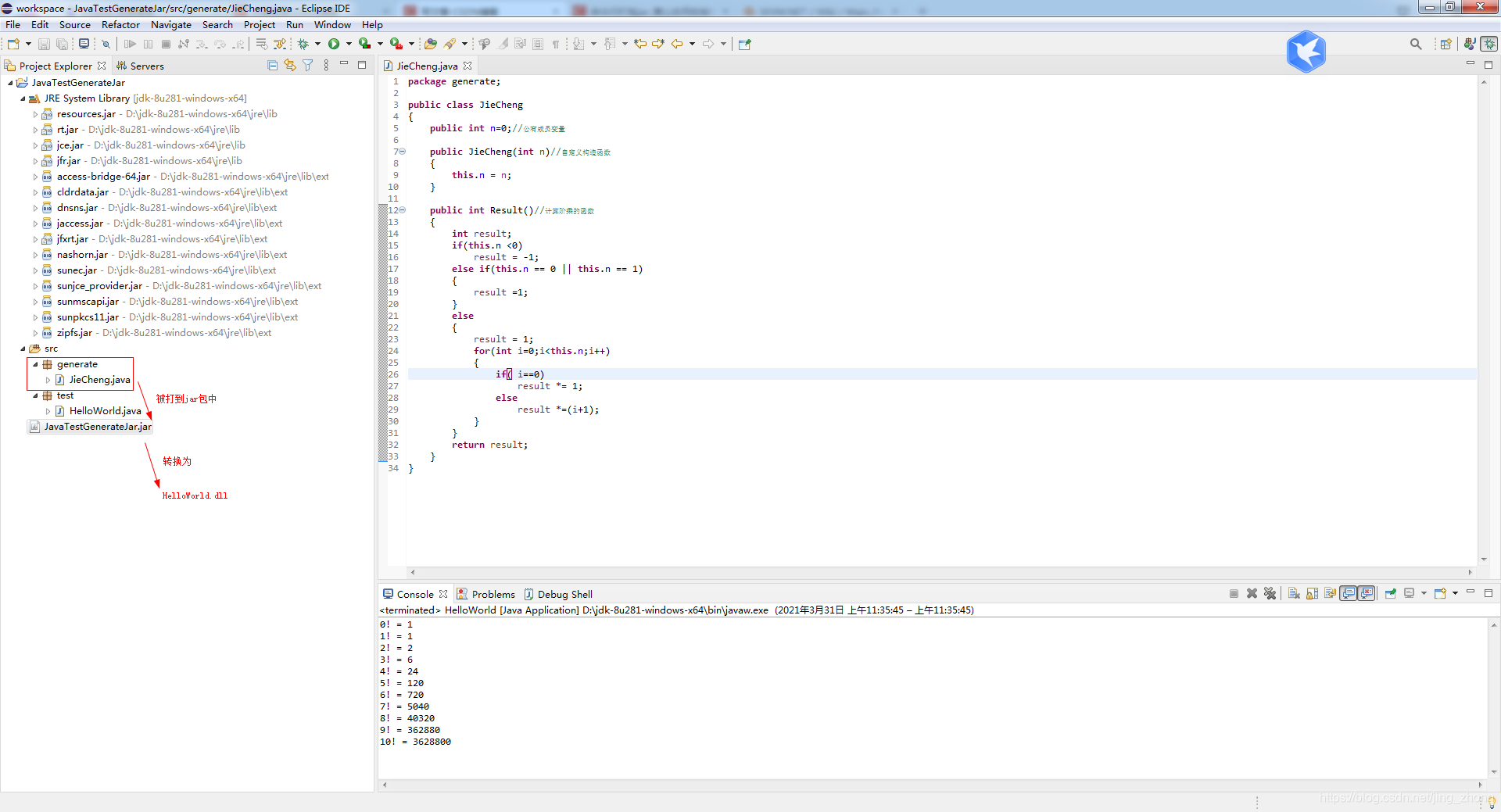
Task: Open the Refactor menu
Action: 120,24
